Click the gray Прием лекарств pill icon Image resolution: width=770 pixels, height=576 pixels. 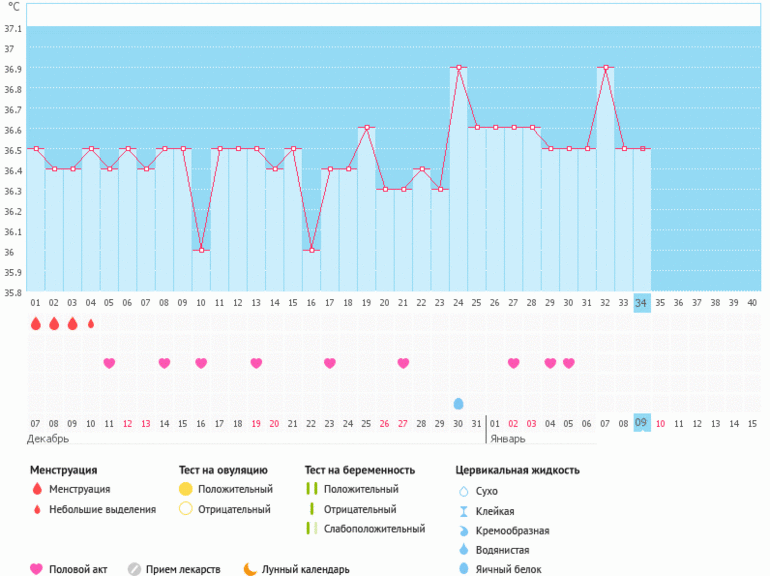[134, 569]
